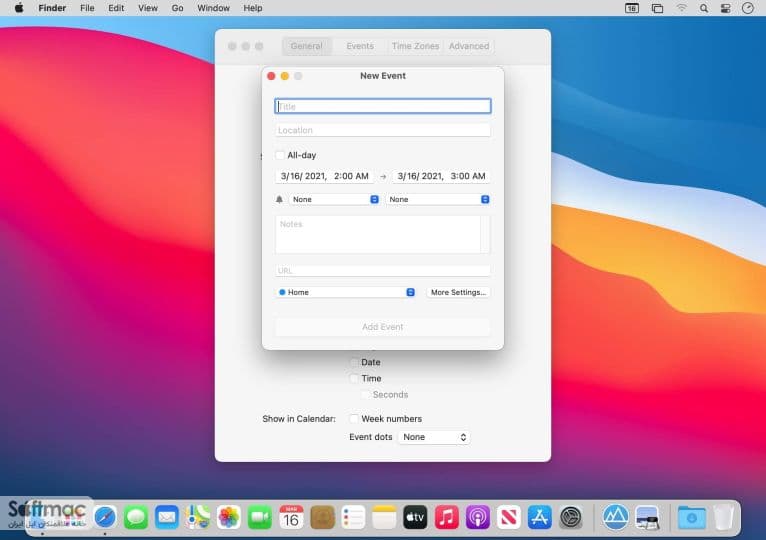Open the Trash in the Dock
Viewport: 766px width, 540px height.
click(723, 518)
